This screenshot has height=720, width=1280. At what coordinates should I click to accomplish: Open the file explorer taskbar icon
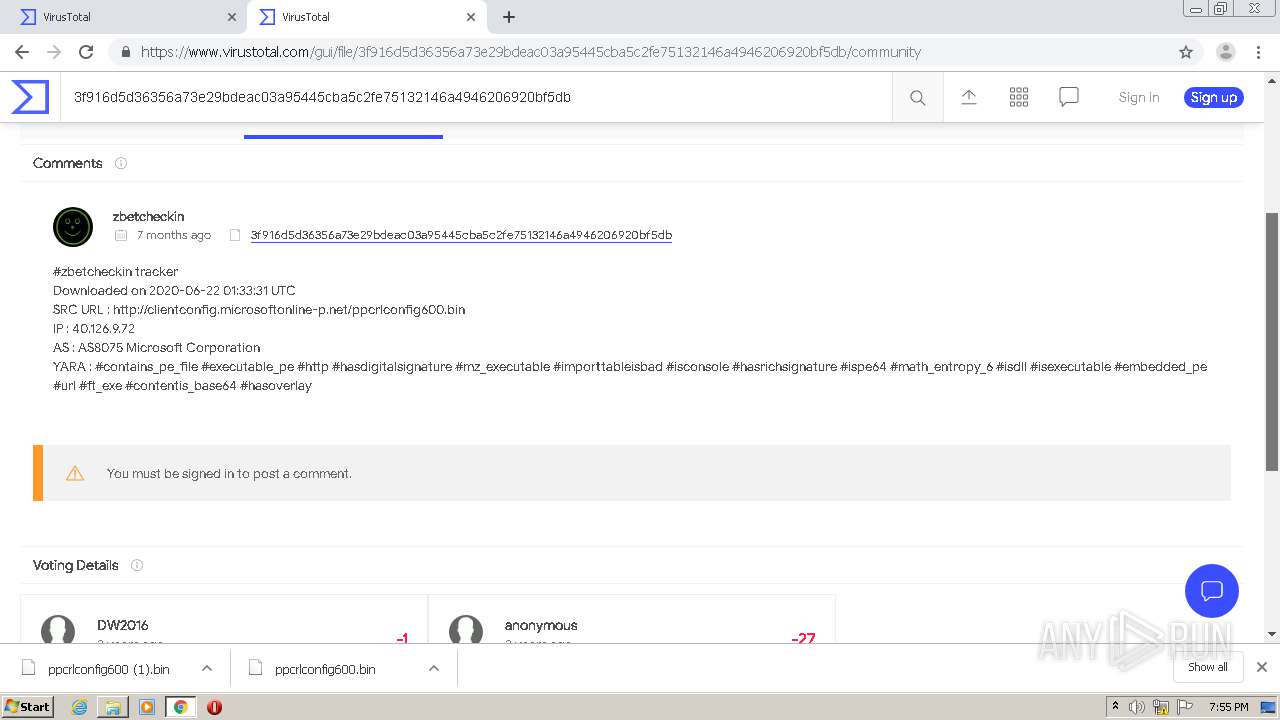pos(113,707)
